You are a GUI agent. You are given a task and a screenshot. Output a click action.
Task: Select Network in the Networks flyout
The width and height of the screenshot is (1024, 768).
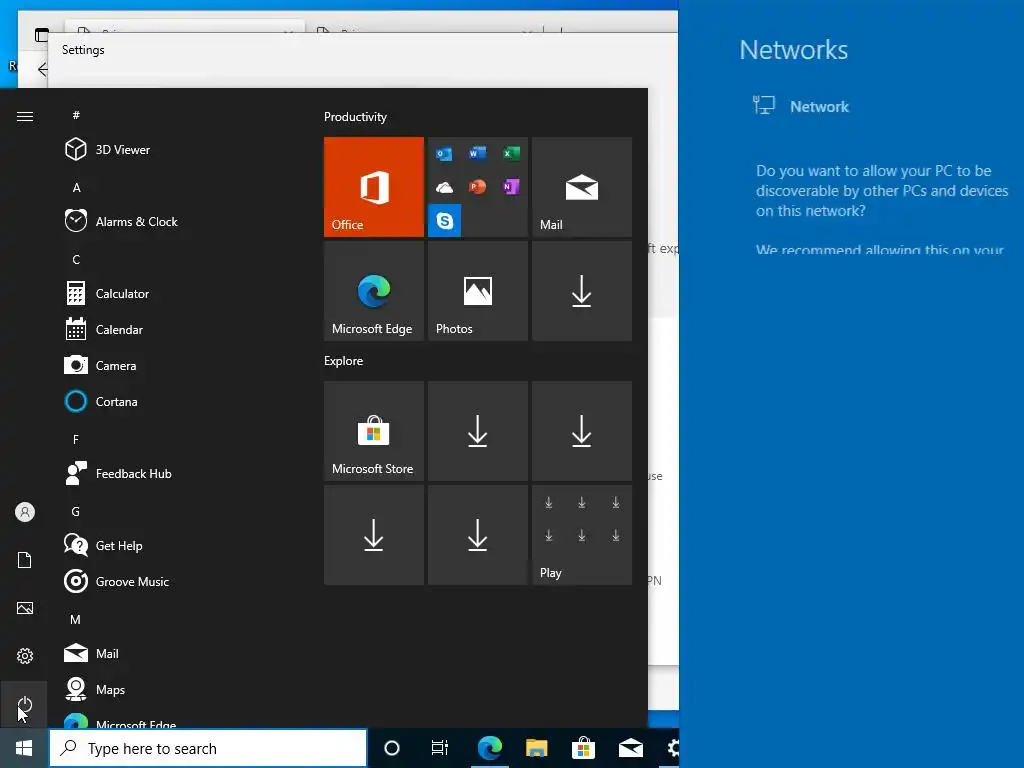pyautogui.click(x=819, y=106)
